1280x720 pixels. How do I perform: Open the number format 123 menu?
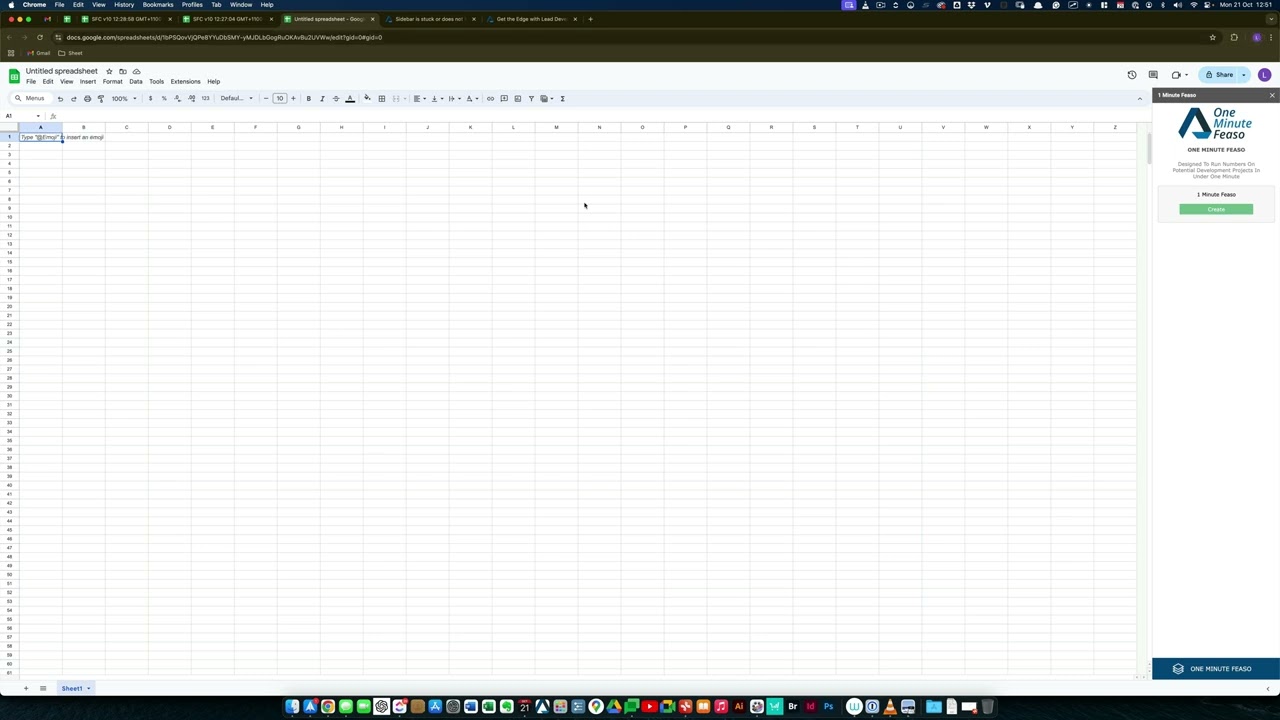pyautogui.click(x=205, y=98)
